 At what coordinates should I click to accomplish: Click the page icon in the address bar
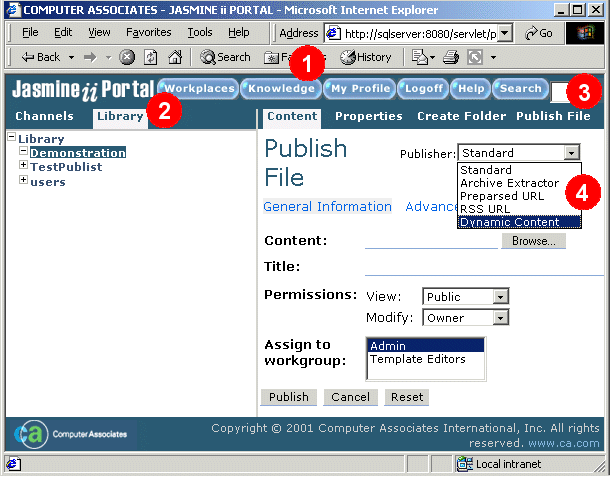point(333,33)
